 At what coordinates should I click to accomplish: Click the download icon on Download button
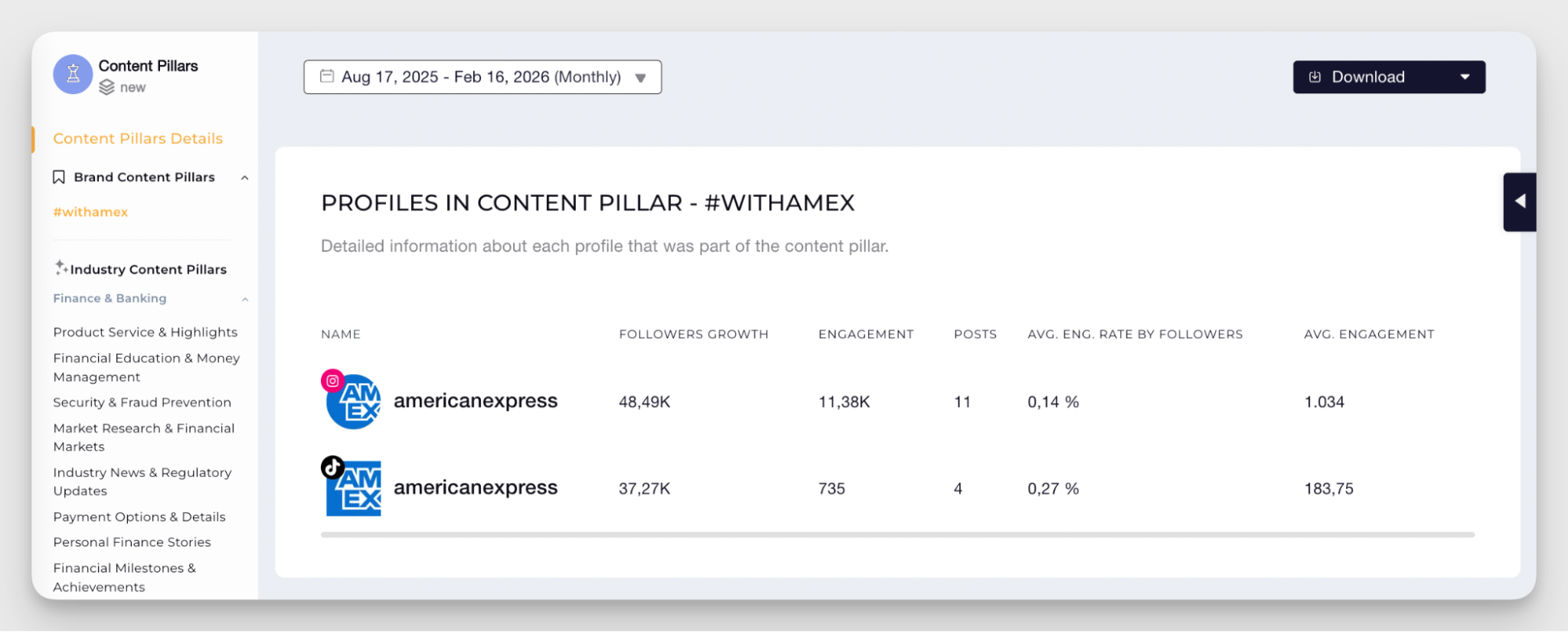coord(1315,77)
